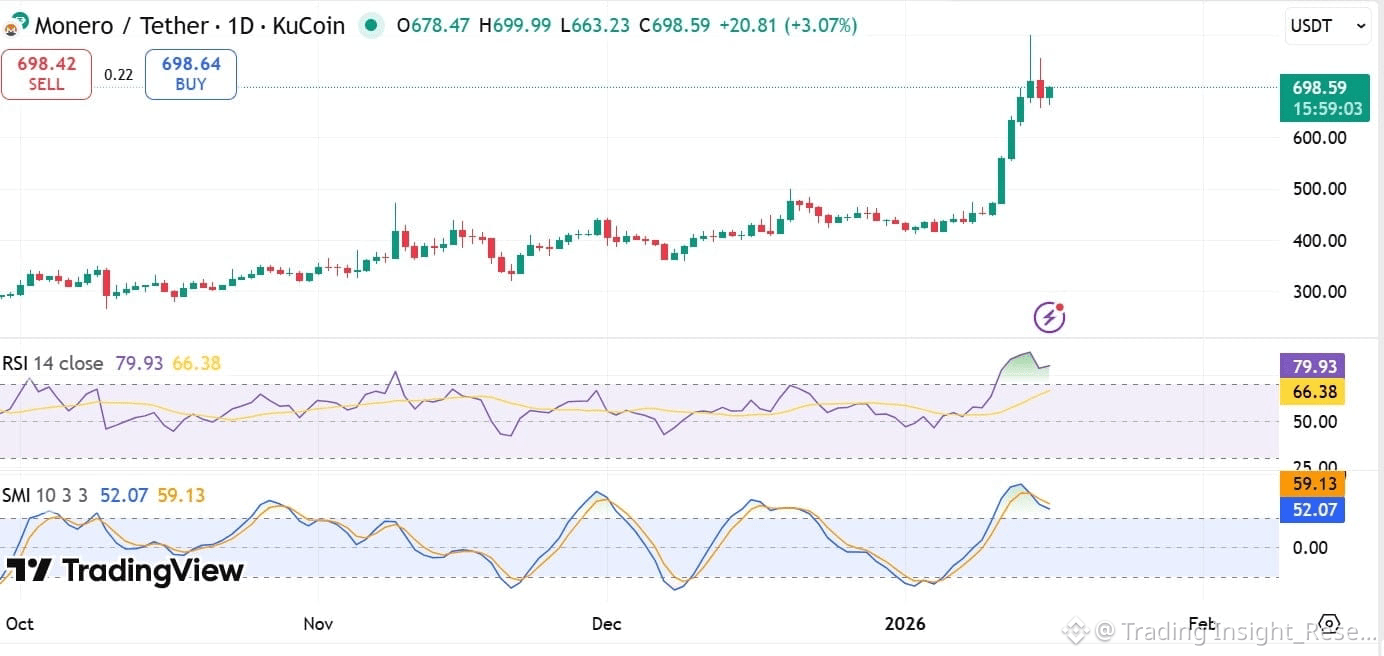Click the green market status dot
The width and height of the screenshot is (1384, 656).
(371, 26)
